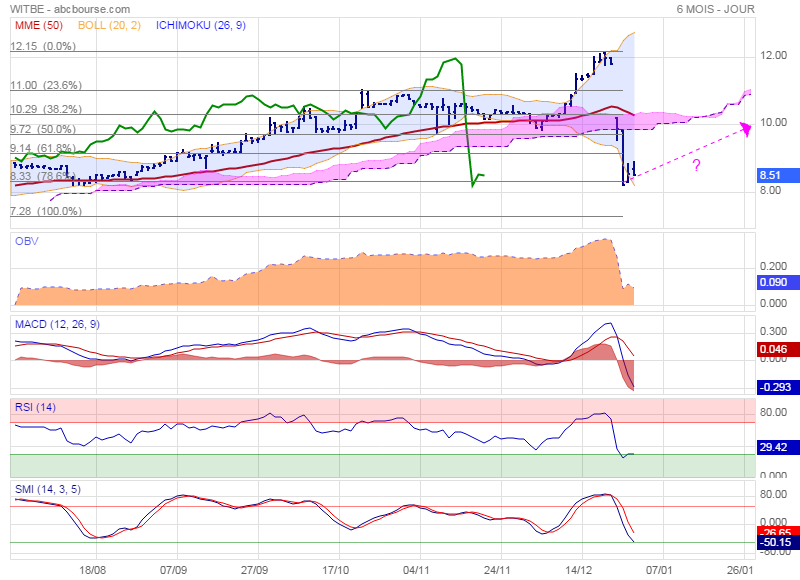The height and width of the screenshot is (580, 800).
Task: Click the RSI 80.00 axis label
Action: 773,412
